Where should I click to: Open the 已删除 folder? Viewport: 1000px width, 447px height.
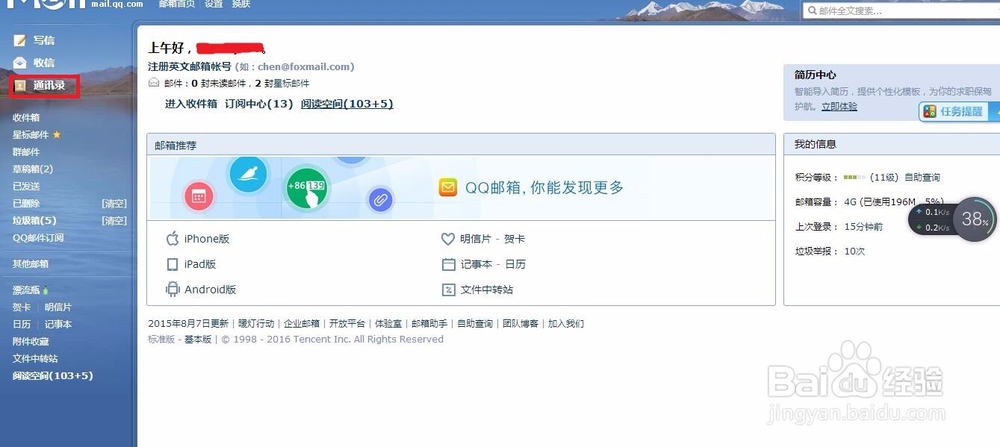pyautogui.click(x=26, y=203)
